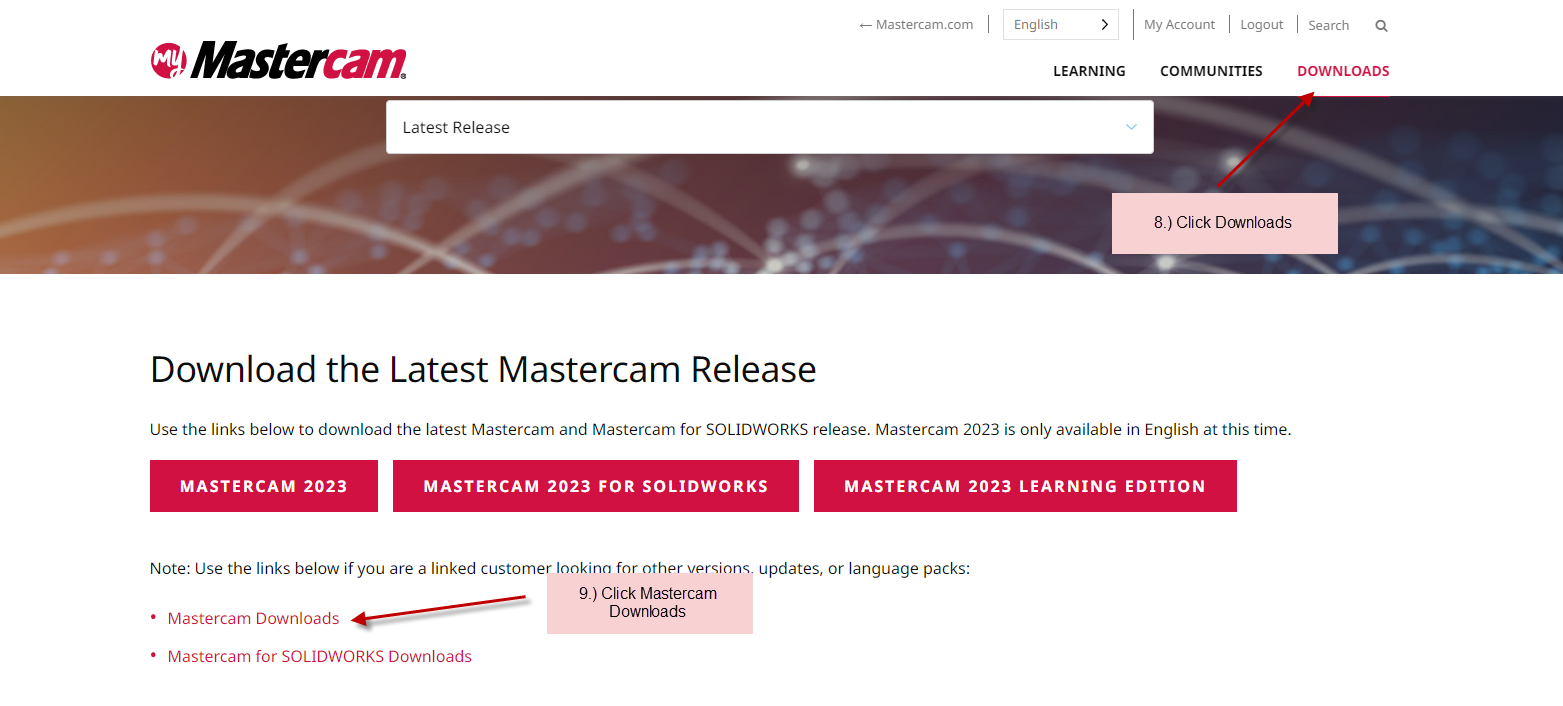Open Mastercam for SOLIDWORKS Downloads link
1563x706 pixels.
pyautogui.click(x=320, y=656)
